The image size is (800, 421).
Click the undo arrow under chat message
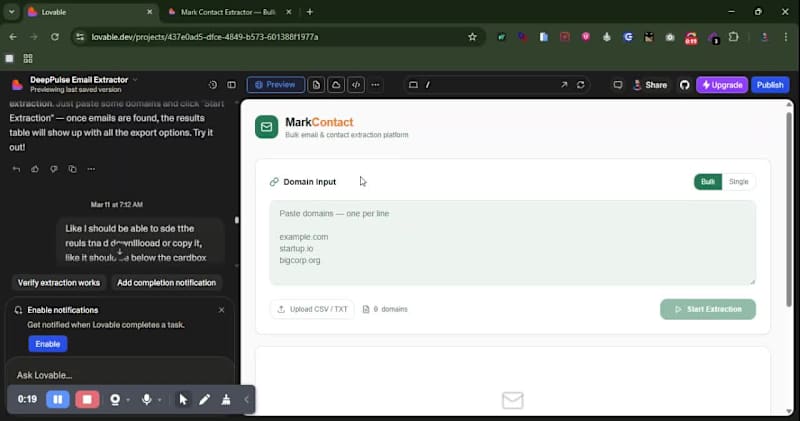pos(16,169)
